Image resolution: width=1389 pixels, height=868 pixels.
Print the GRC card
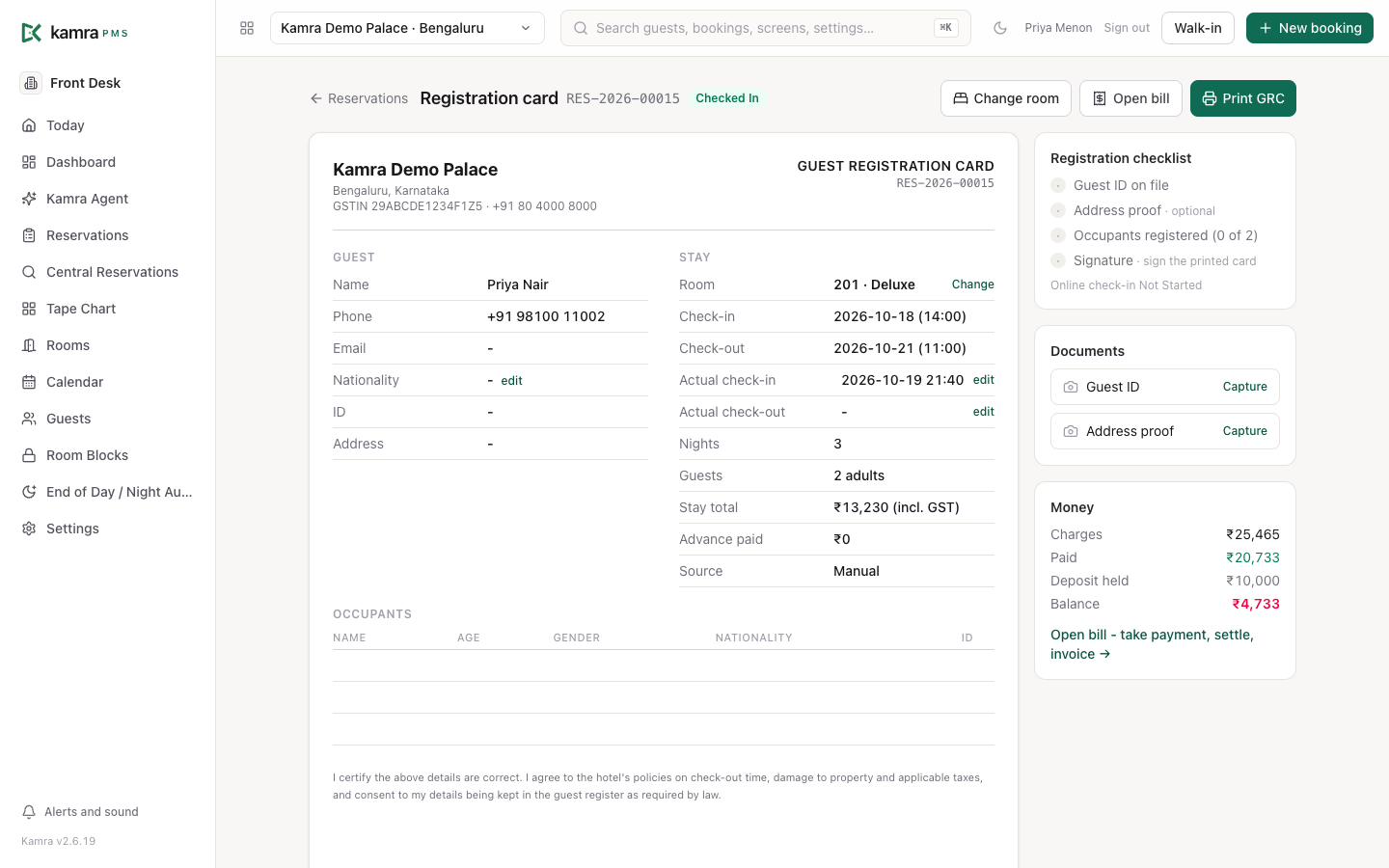pos(1243,98)
